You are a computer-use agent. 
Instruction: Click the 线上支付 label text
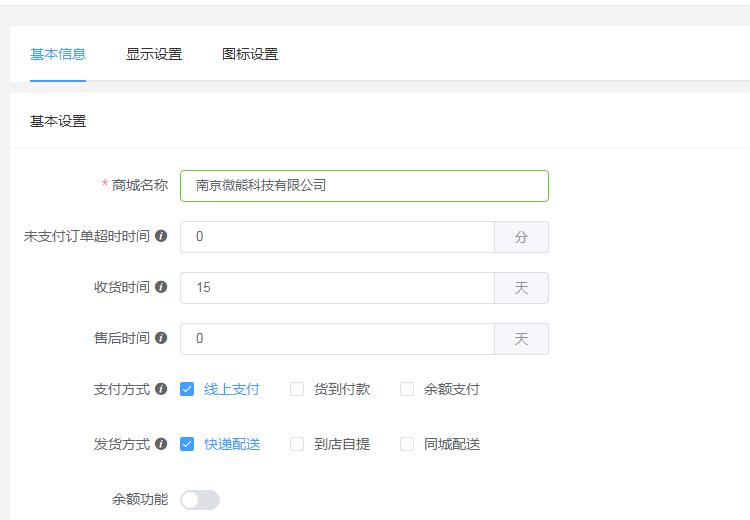pos(232,389)
